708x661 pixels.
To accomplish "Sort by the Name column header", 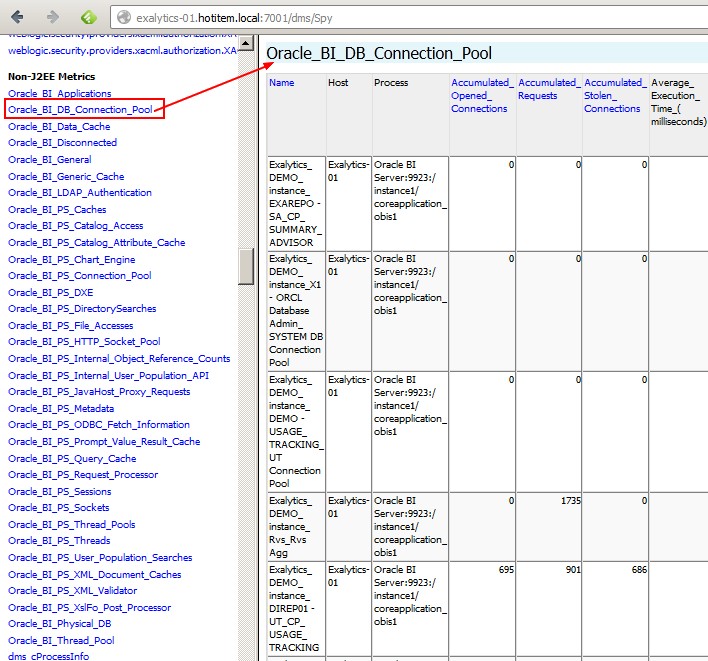I will (282, 83).
